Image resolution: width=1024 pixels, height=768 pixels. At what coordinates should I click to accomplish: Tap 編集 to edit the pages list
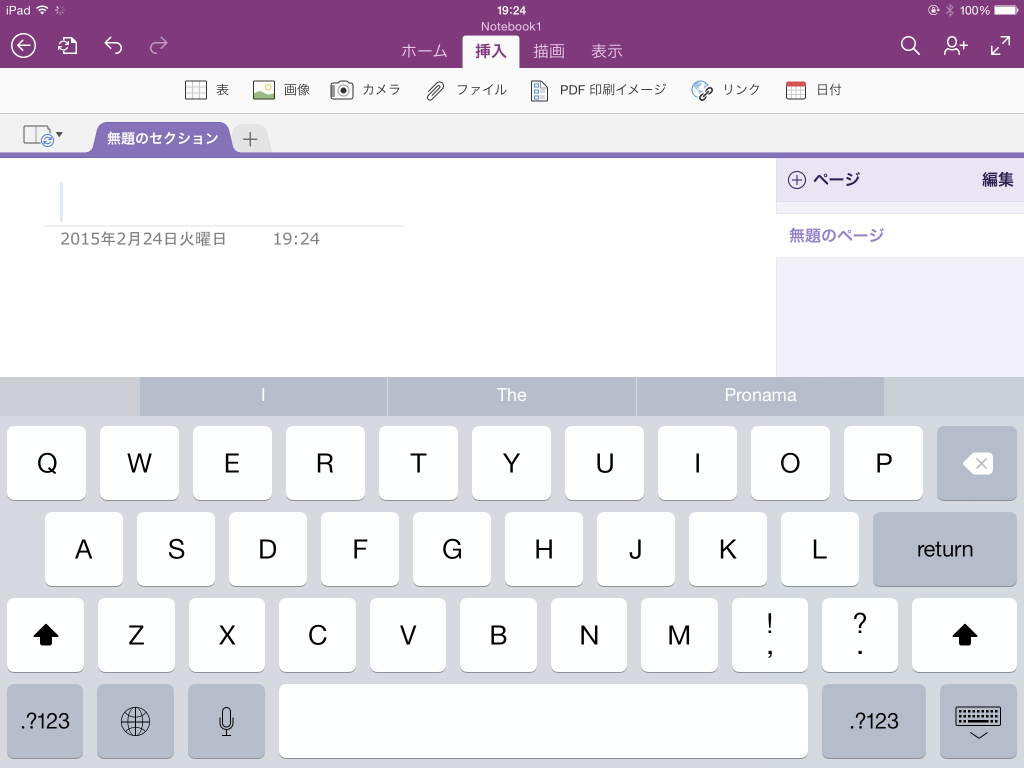click(x=997, y=179)
